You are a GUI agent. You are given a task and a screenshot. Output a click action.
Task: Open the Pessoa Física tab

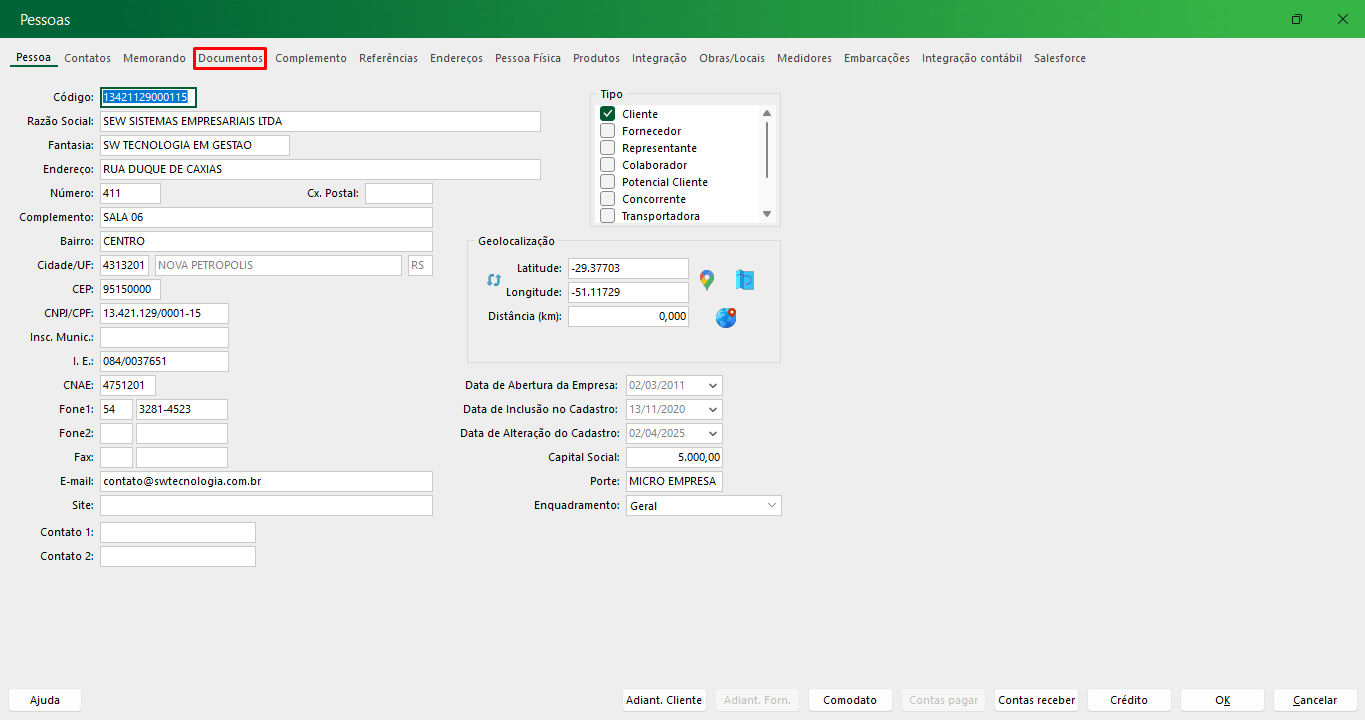528,58
